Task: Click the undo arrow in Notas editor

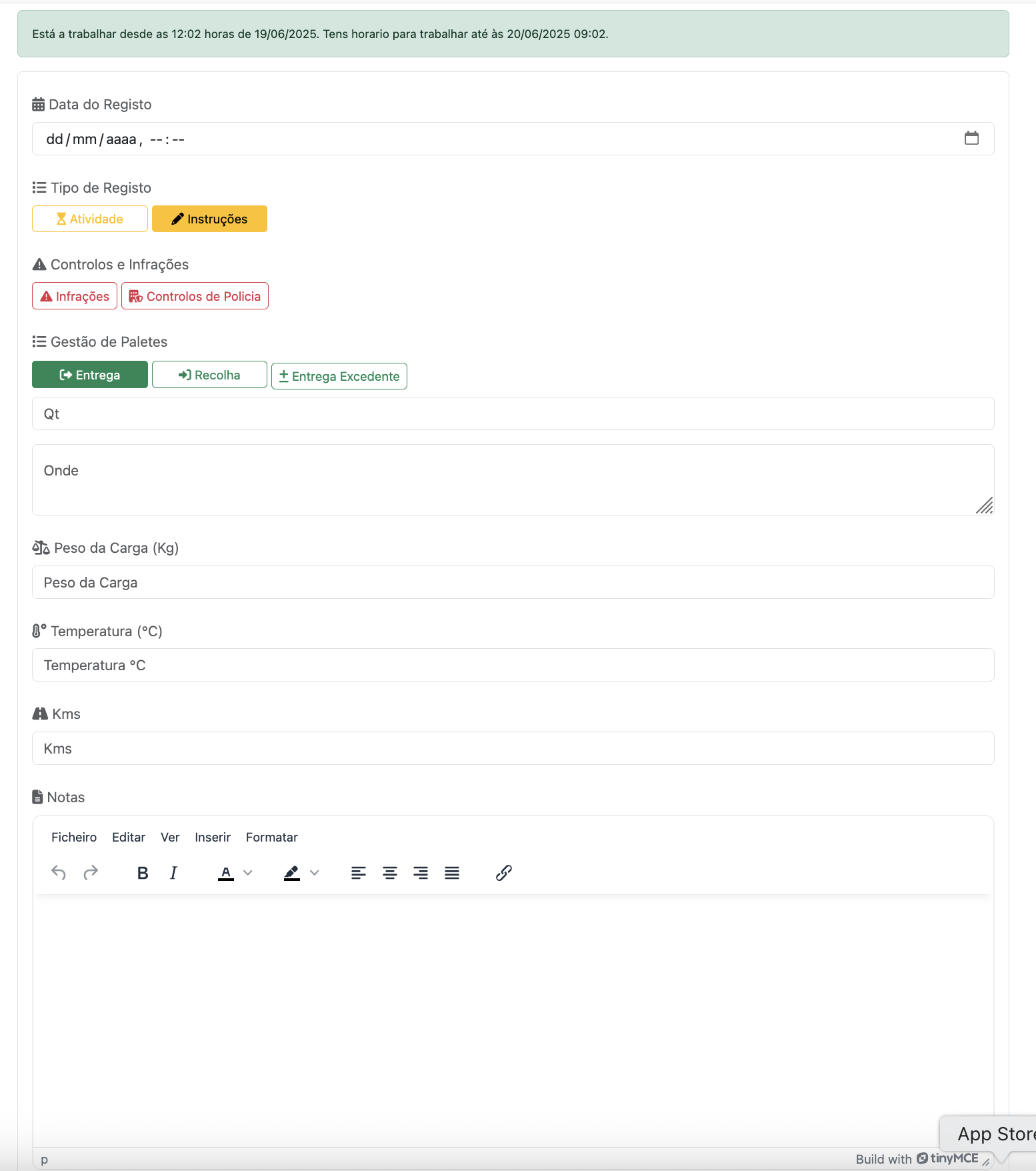Action: [59, 872]
